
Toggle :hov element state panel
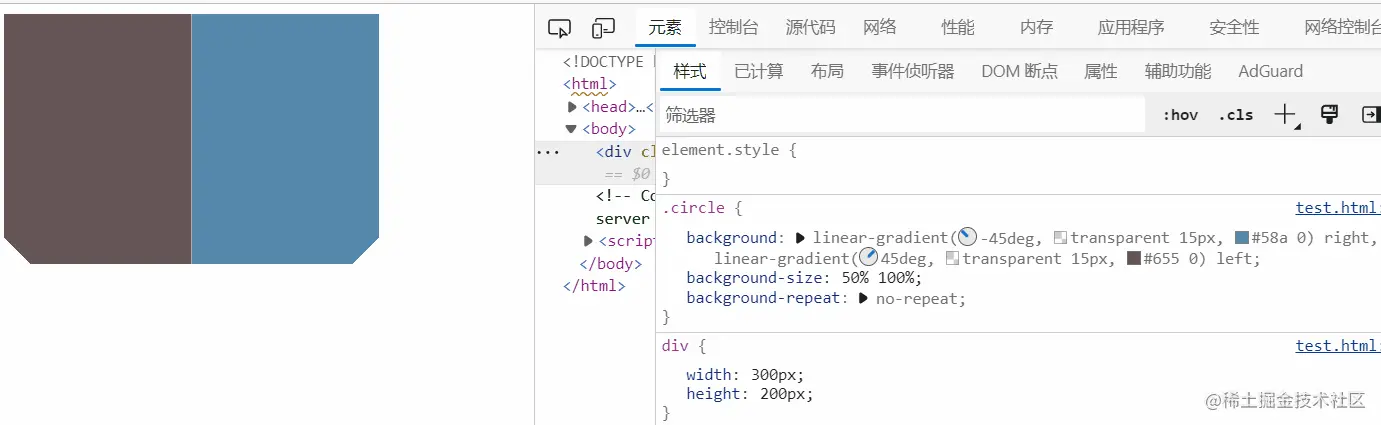(1180, 115)
